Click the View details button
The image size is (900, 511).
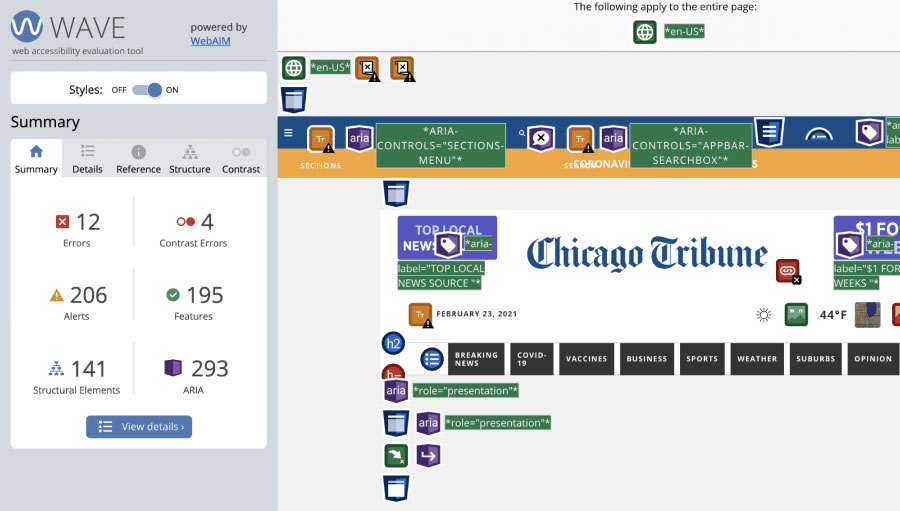139,427
